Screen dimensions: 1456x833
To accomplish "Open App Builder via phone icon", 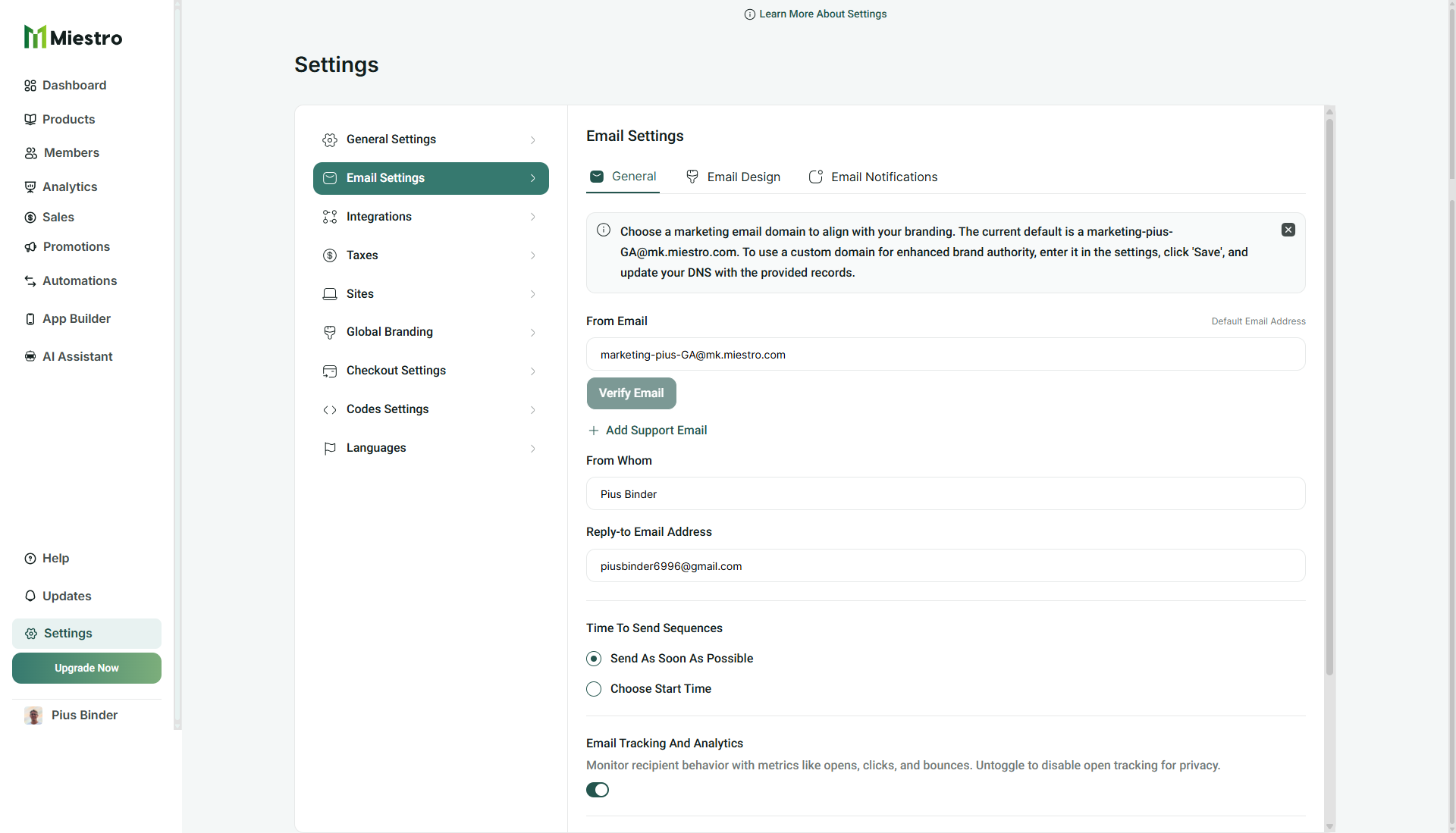I will pos(30,319).
